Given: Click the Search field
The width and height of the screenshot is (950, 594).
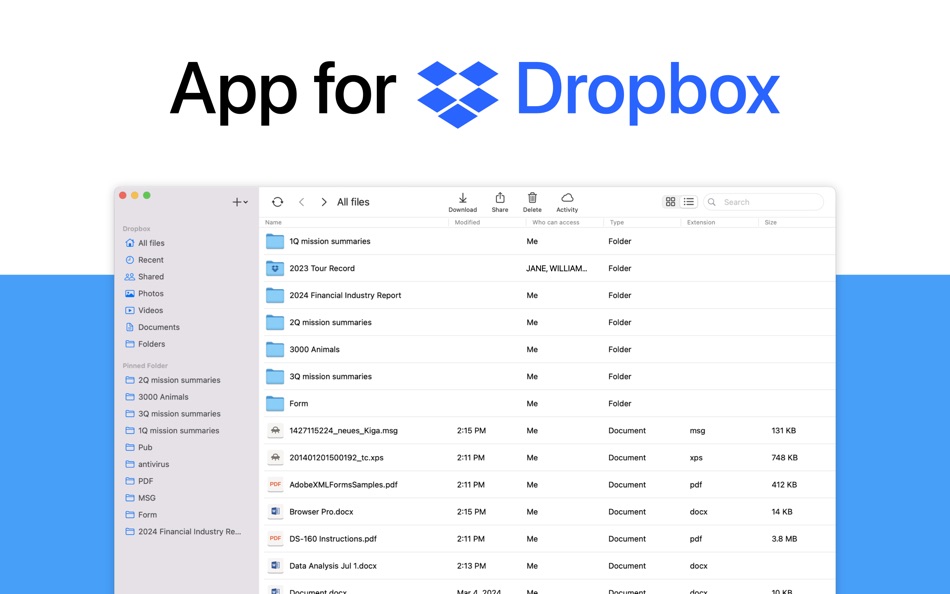Looking at the screenshot, I should (x=763, y=202).
